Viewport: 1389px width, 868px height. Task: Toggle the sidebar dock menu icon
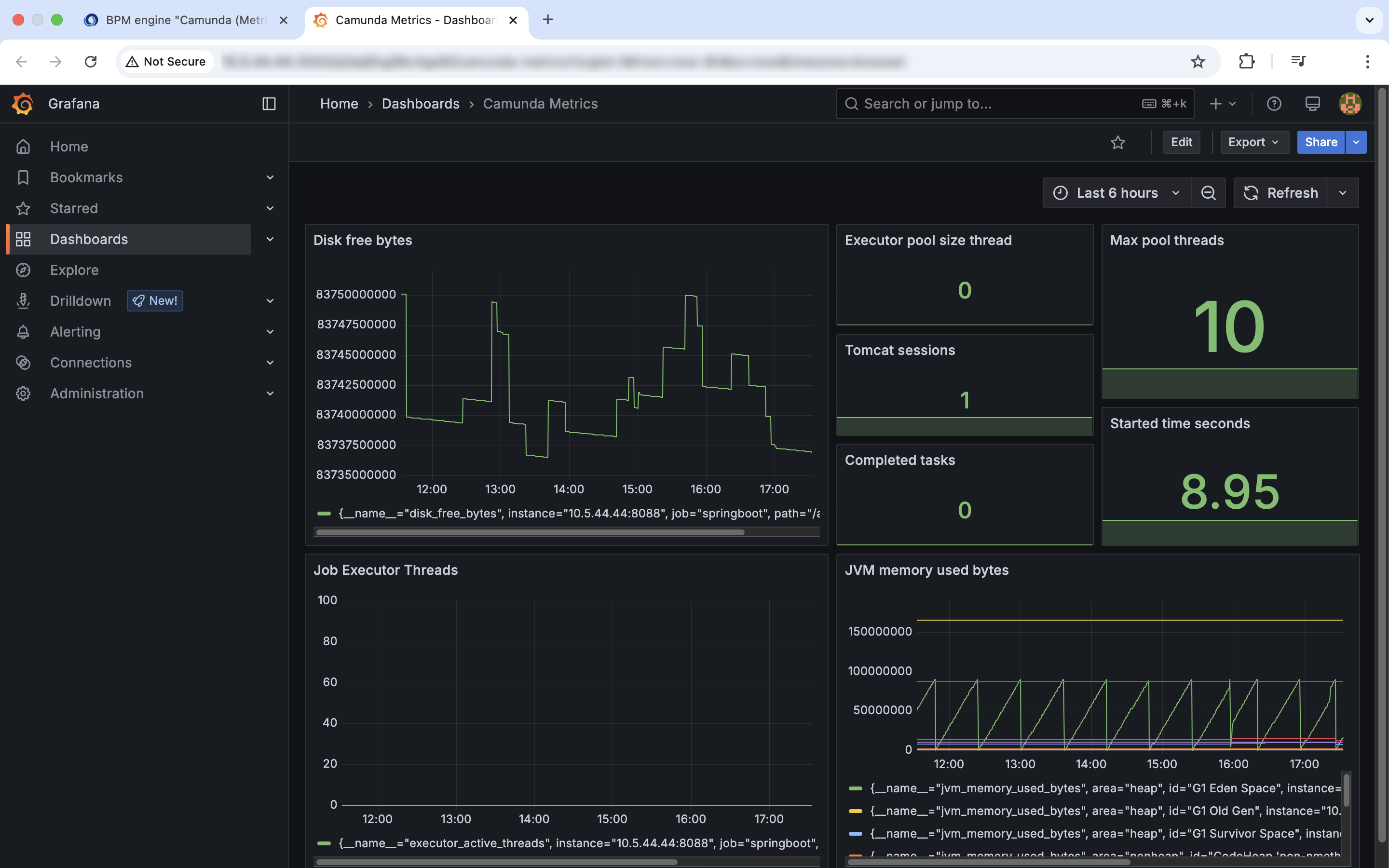click(269, 104)
